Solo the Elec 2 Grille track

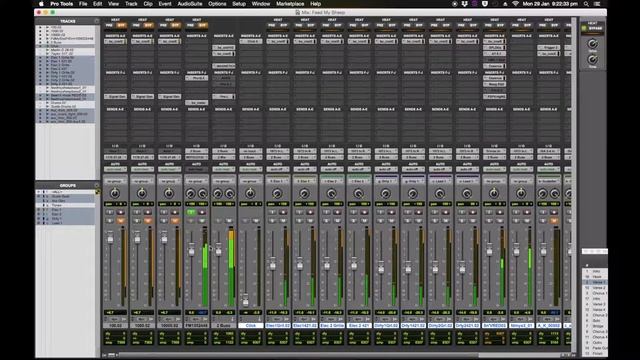click(326, 221)
